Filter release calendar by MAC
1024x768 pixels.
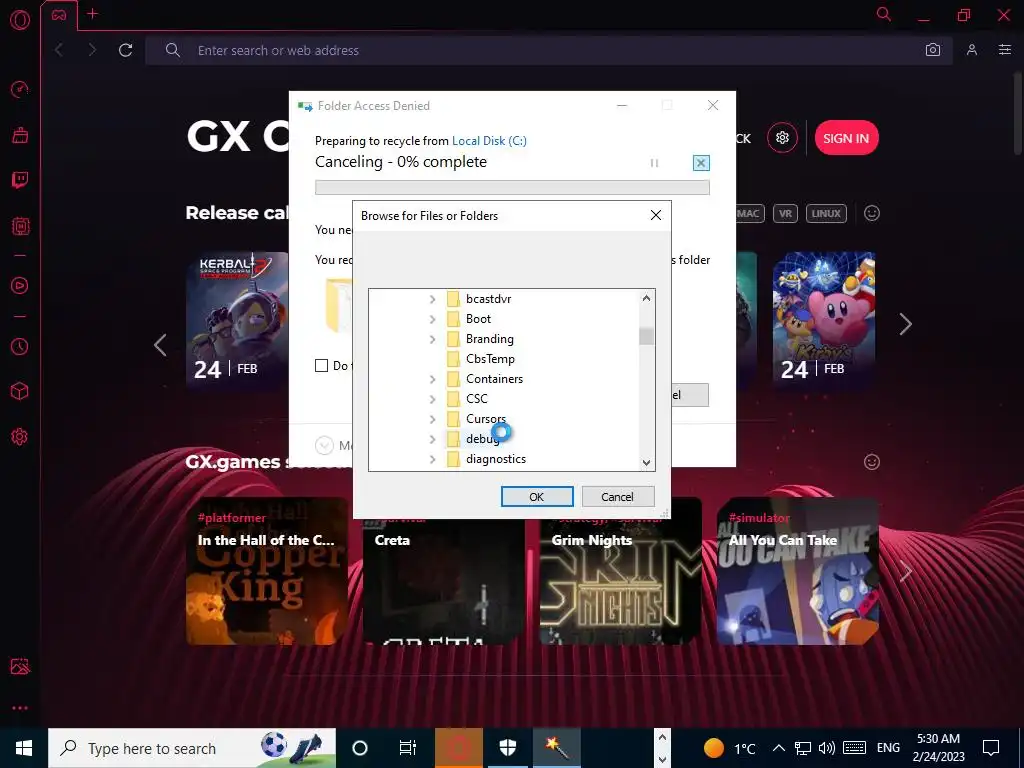coord(749,214)
